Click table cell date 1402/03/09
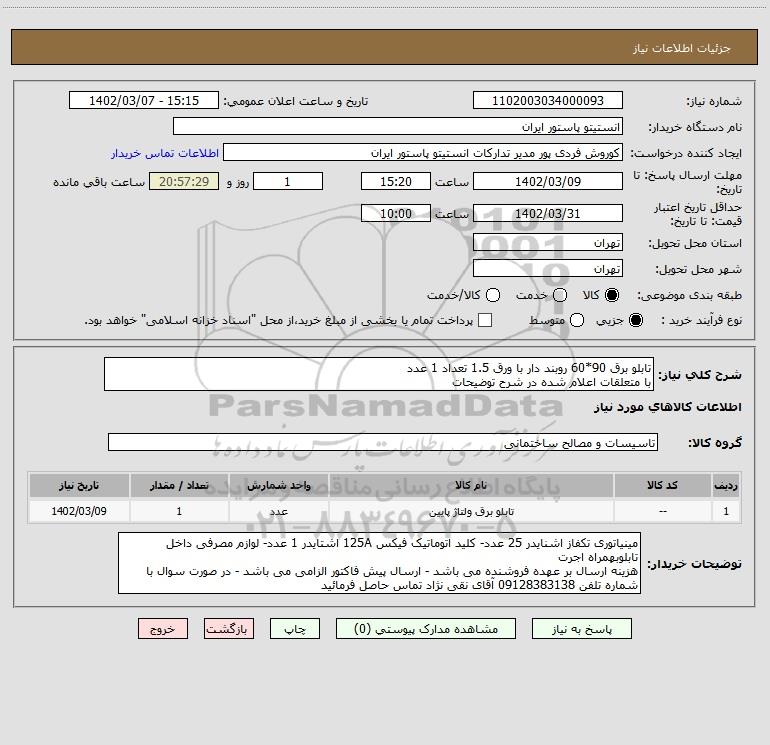Viewport: 770px width, 745px height. (x=79, y=511)
